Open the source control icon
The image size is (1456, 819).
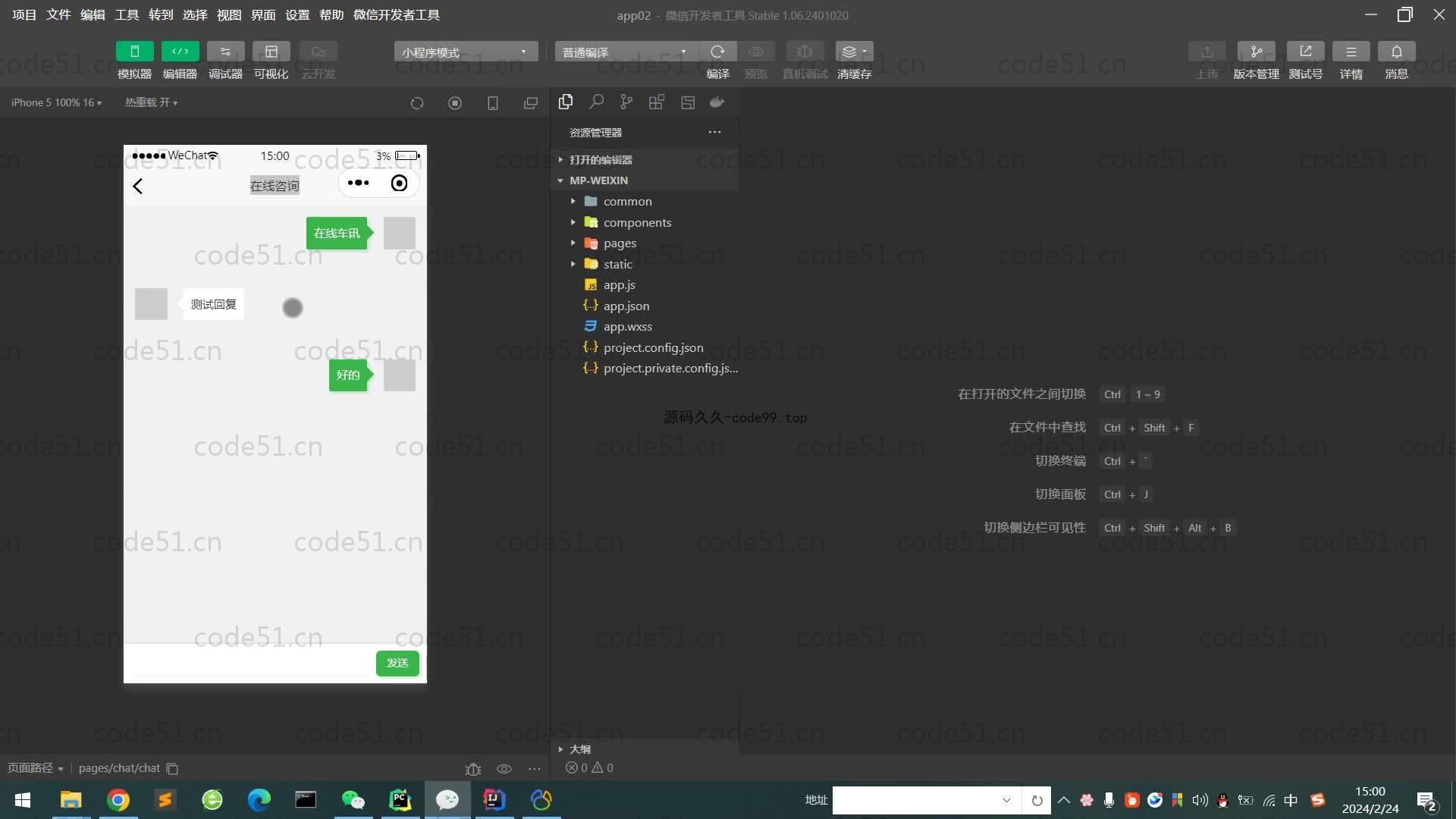coord(626,102)
